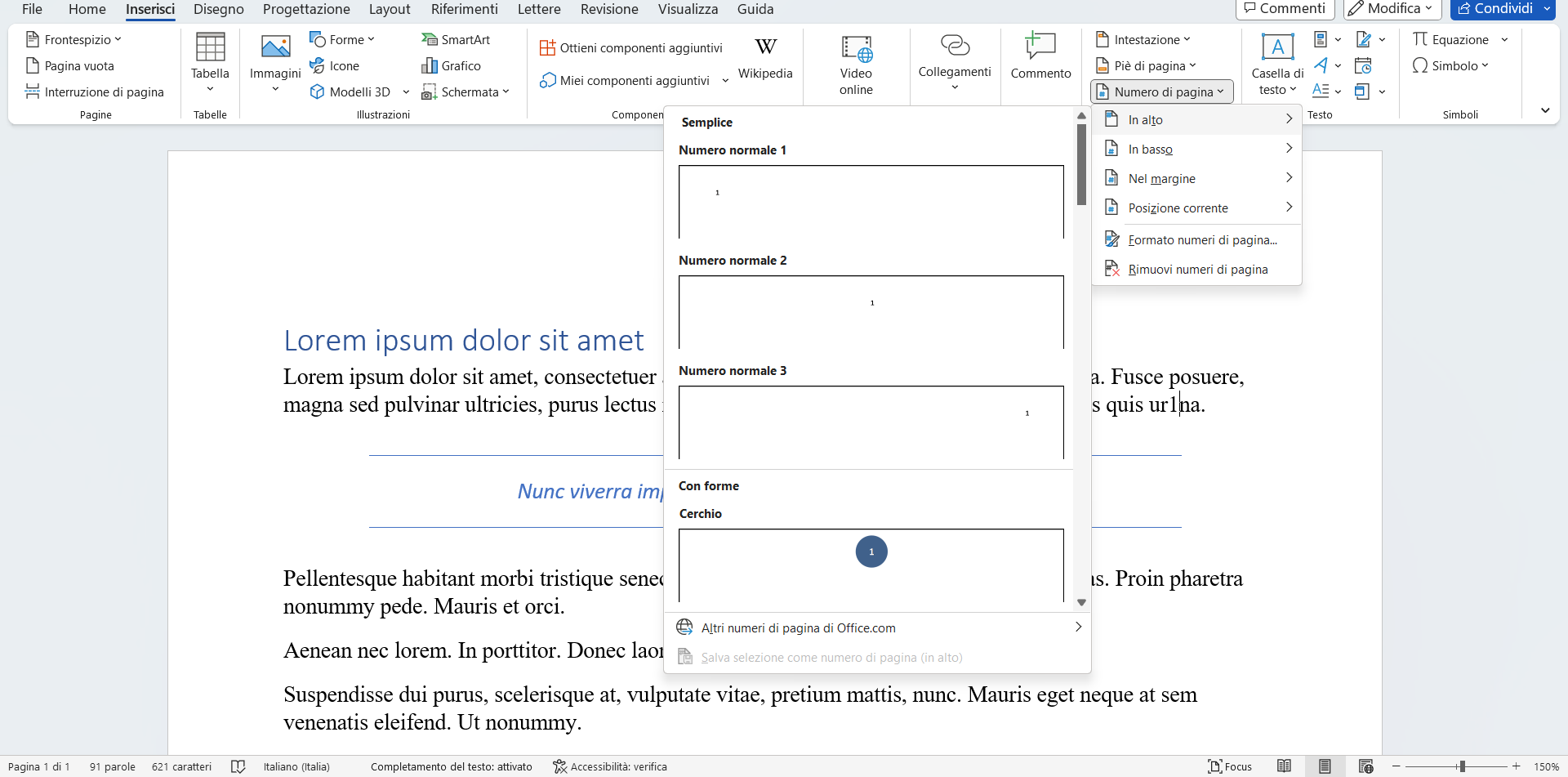Insert a Simbolo special character
The width and height of the screenshot is (1568, 777).
tap(1450, 65)
